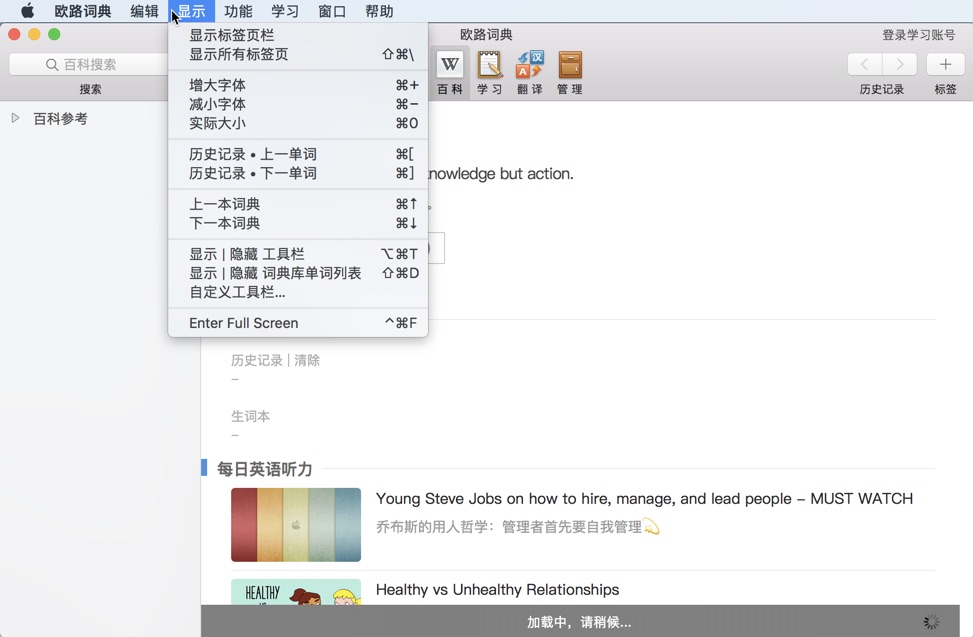Open Young Steve Jobs video thumbnail
973x637 pixels.
[x=296, y=525]
